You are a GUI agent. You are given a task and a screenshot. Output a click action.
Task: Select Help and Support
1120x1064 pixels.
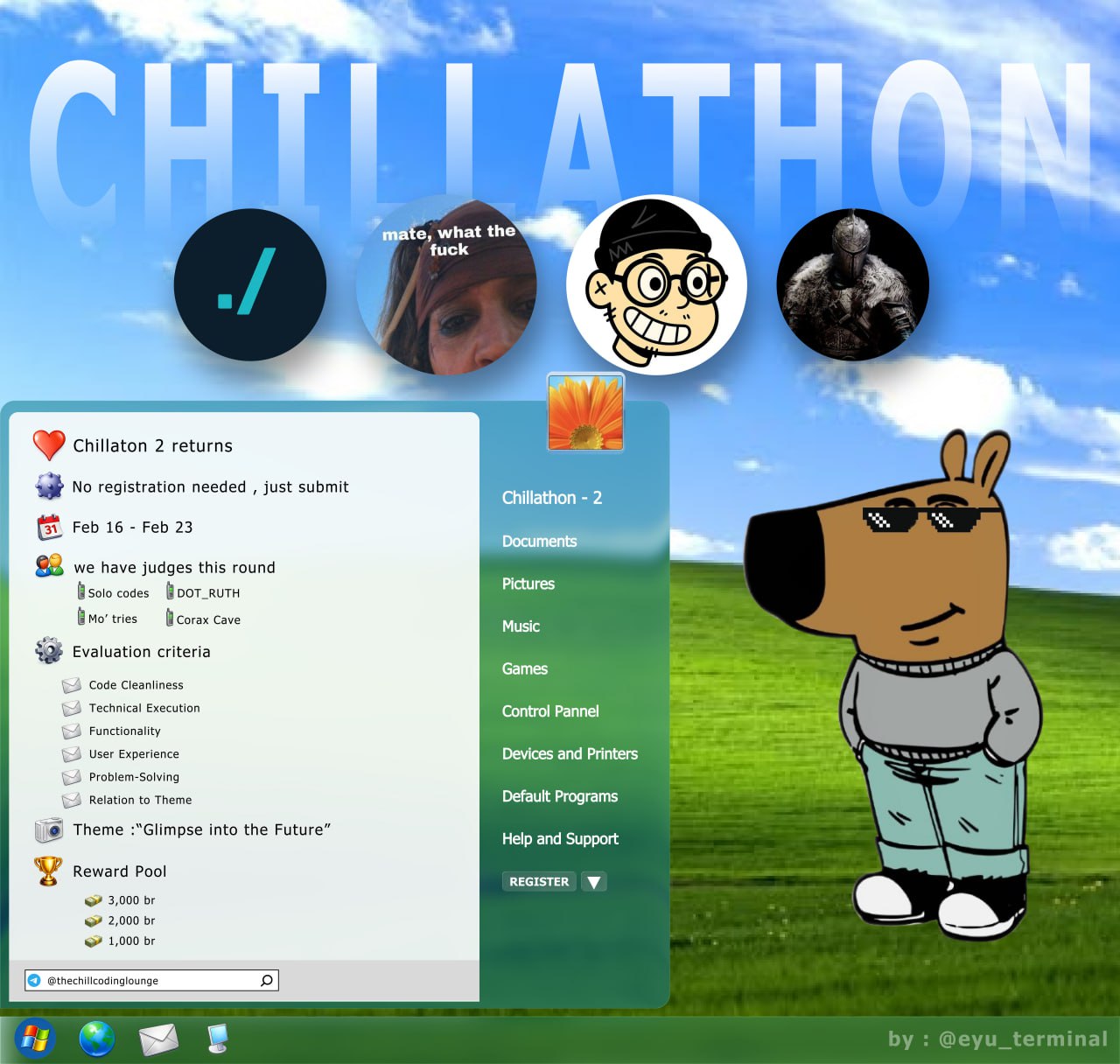(560, 839)
